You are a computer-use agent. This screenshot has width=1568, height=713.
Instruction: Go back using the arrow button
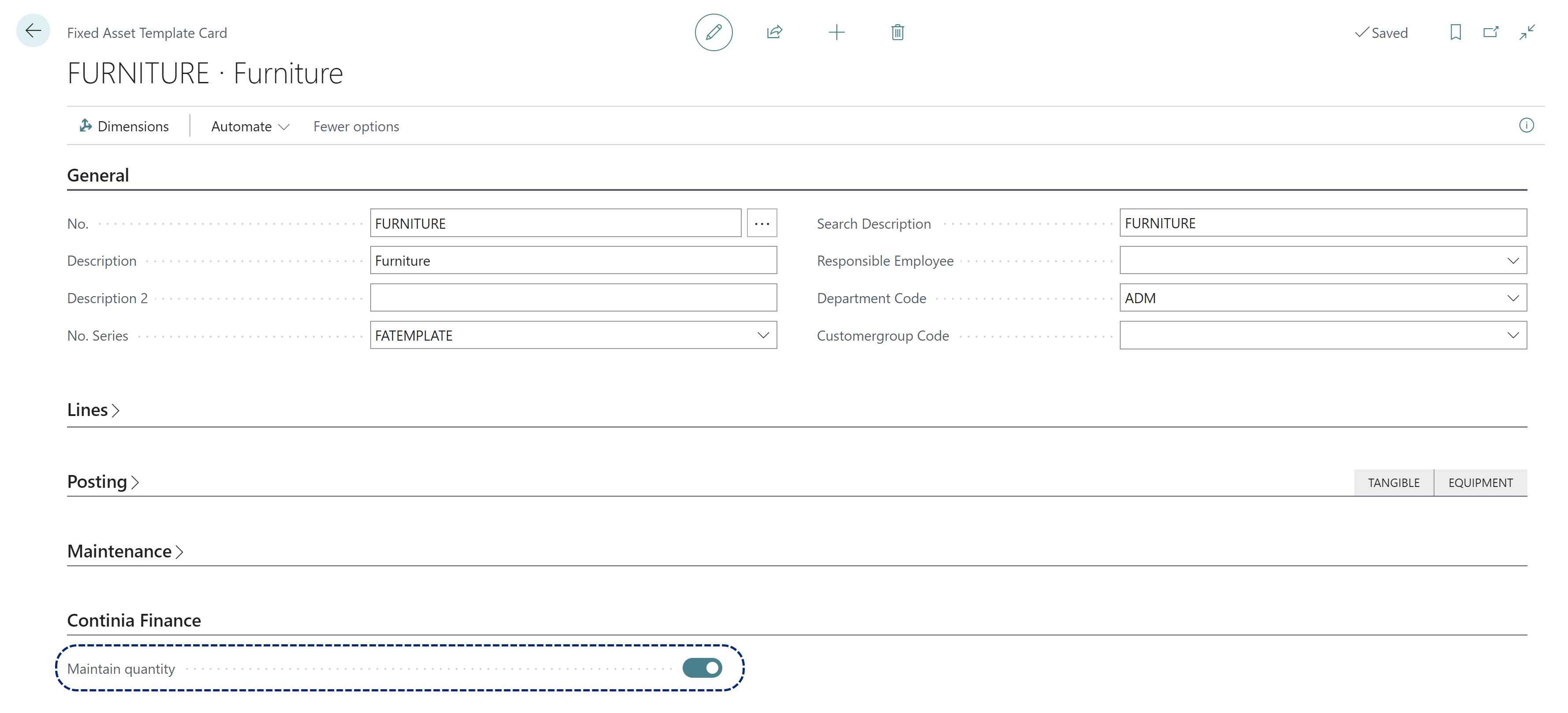point(33,31)
